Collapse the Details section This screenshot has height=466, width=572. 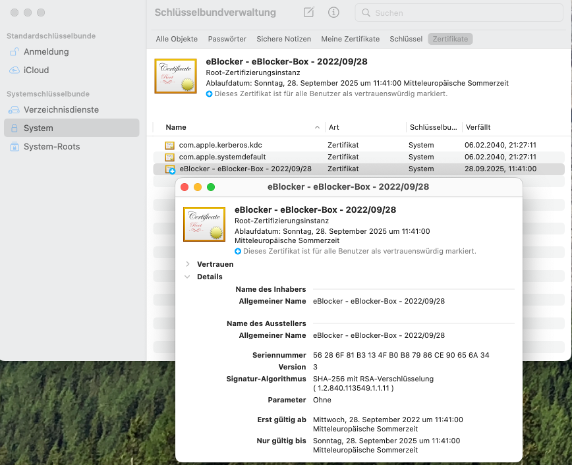[x=188, y=277]
